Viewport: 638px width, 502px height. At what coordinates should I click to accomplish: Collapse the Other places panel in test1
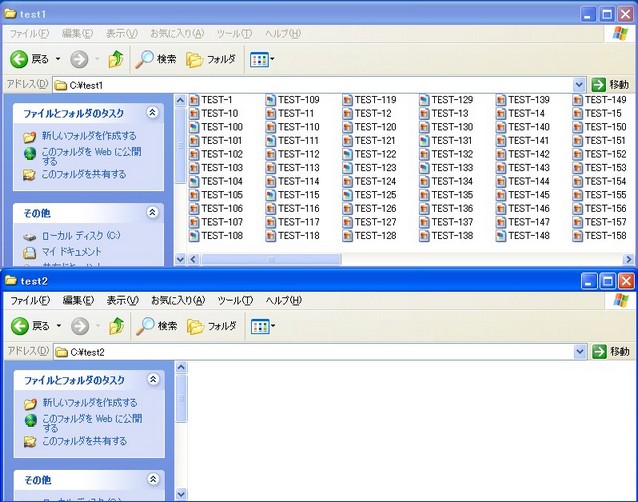152,212
